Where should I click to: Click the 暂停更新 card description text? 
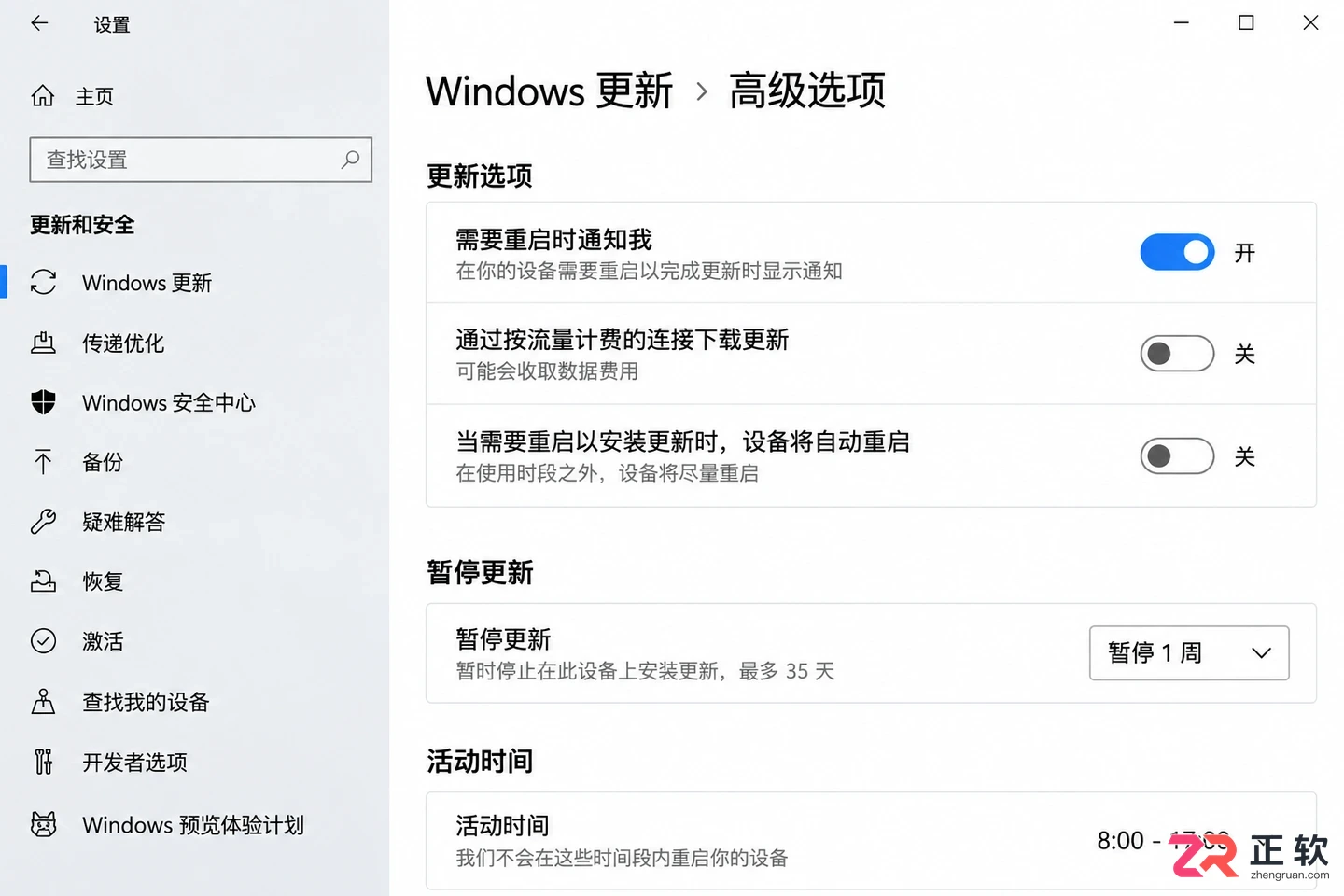click(x=645, y=671)
